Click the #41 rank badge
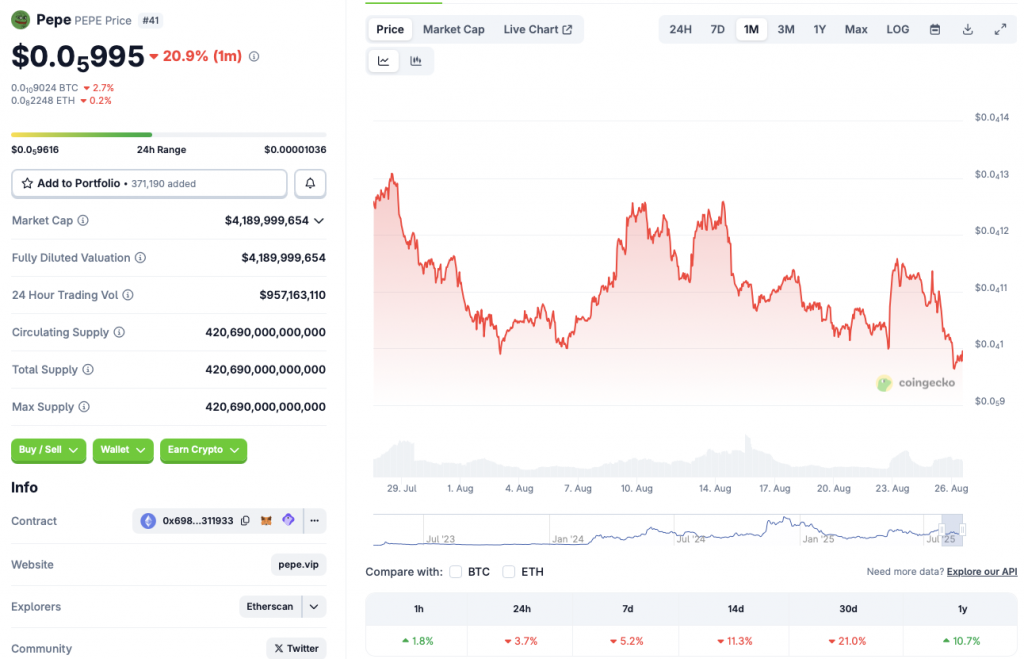 [151, 20]
